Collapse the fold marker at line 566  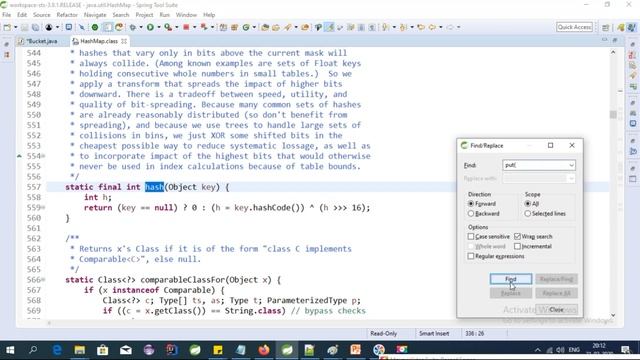[43, 280]
